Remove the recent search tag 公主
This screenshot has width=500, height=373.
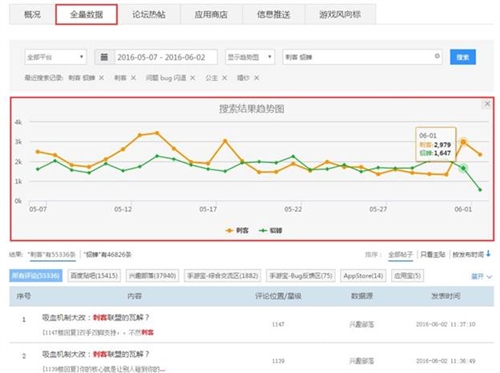tap(225, 78)
